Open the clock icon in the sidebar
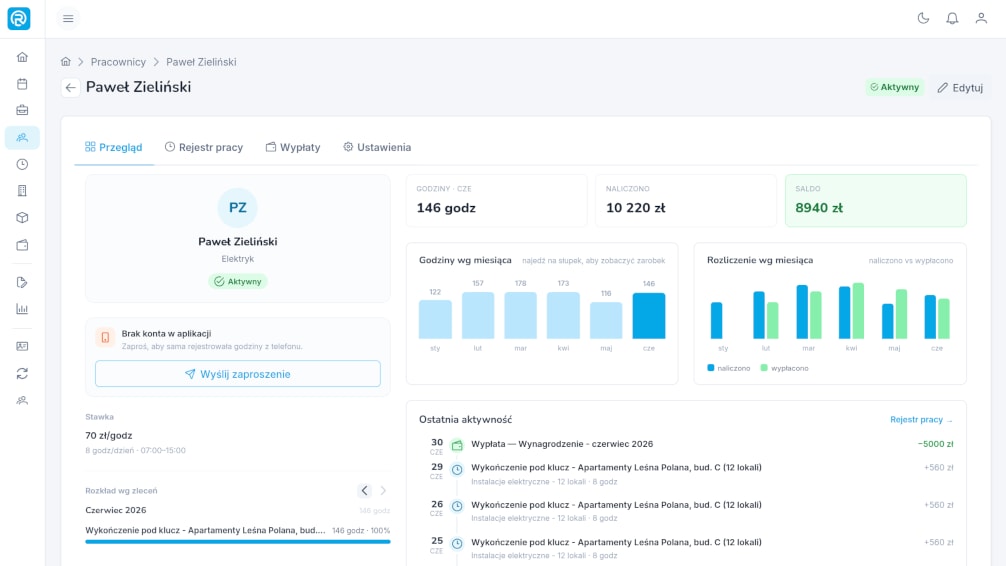The height and width of the screenshot is (566, 1006). (22, 164)
